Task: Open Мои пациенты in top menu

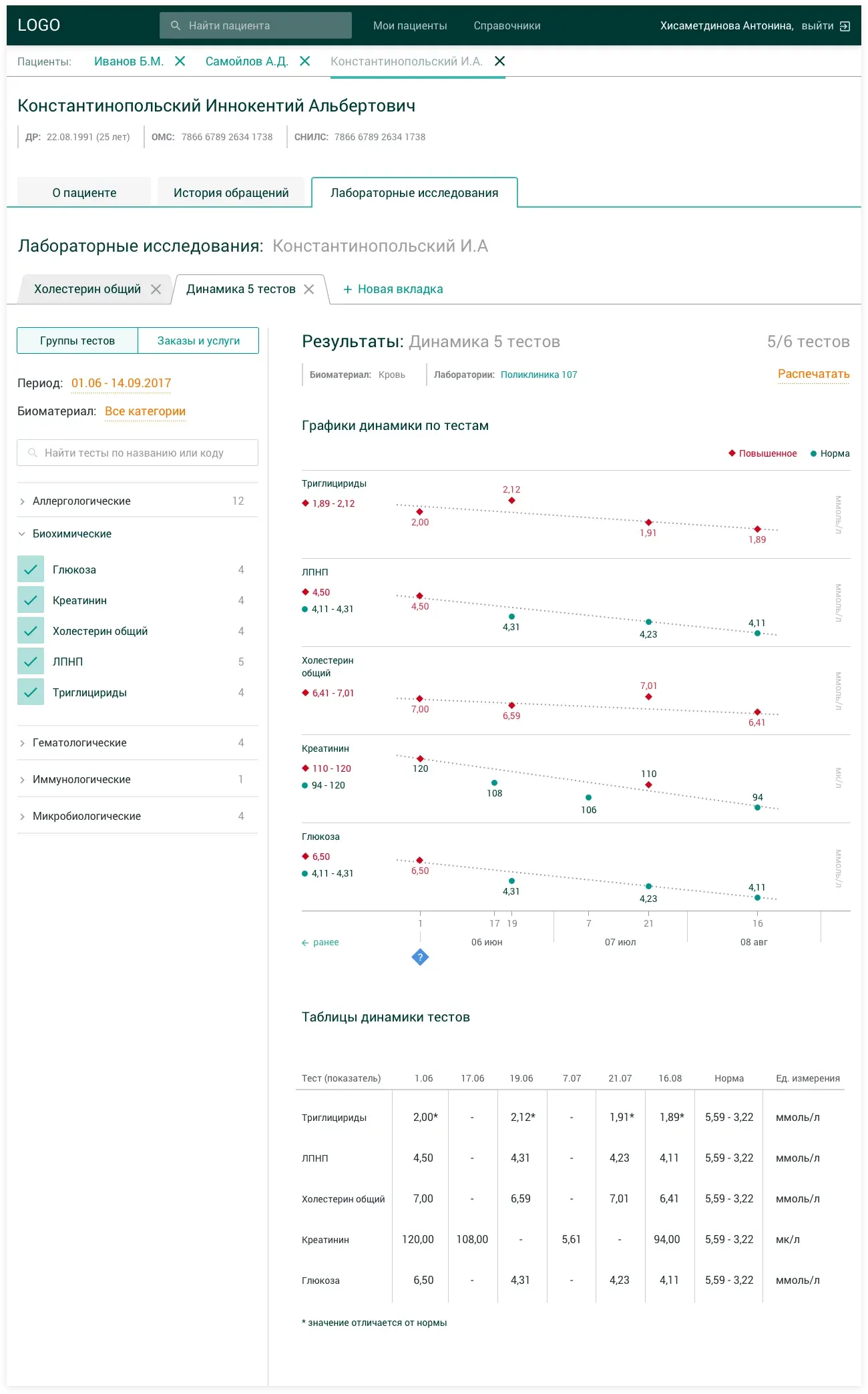Action: coord(410,25)
